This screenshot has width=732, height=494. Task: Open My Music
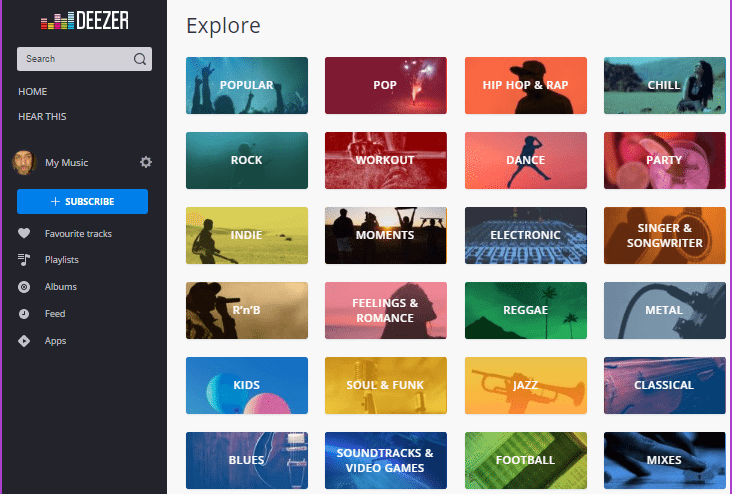coord(67,162)
